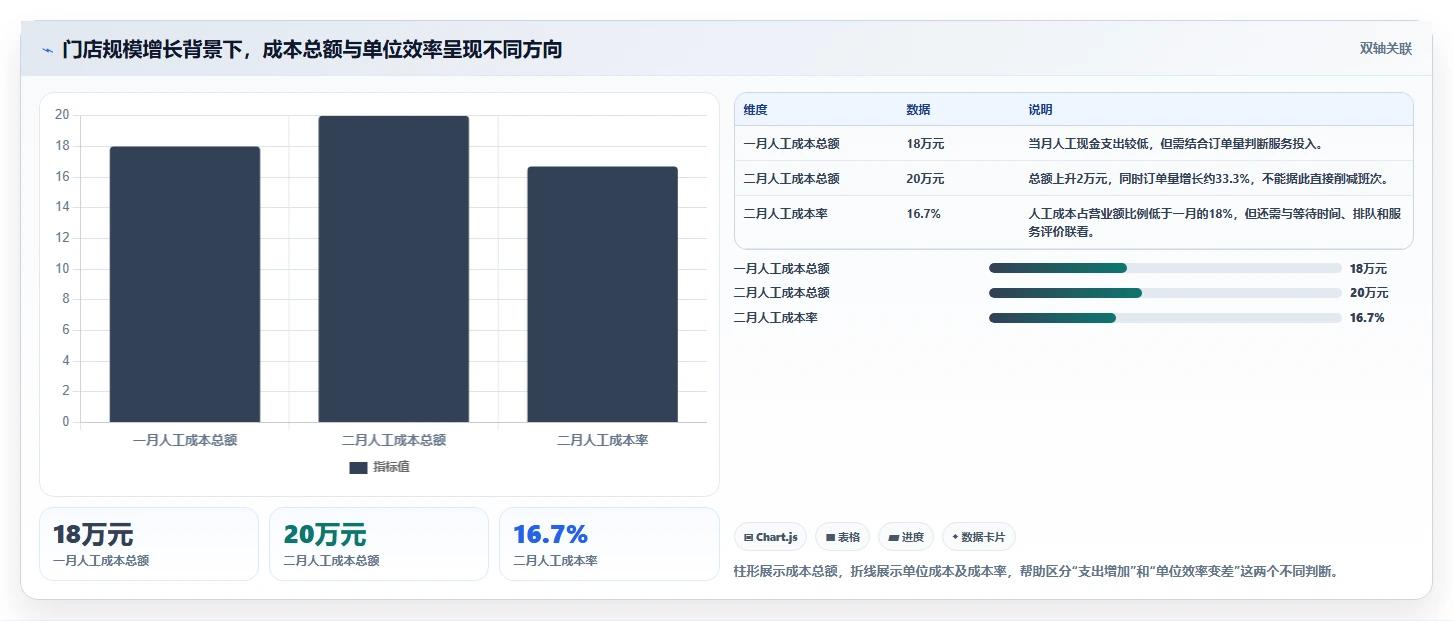Open the 18万元 data card
This screenshot has height=621, width=1453.
149,544
